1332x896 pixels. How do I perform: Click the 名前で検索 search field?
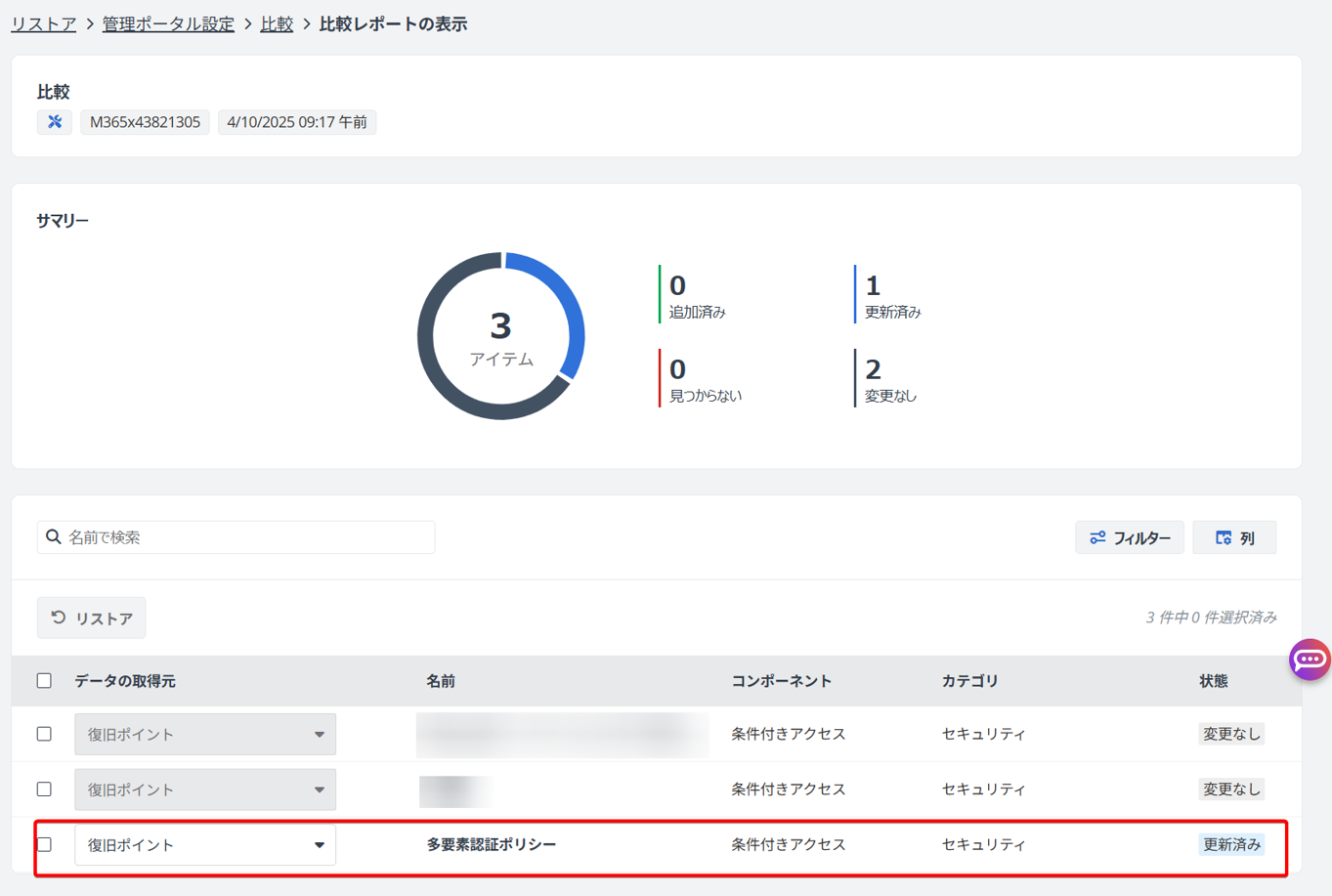click(x=244, y=537)
